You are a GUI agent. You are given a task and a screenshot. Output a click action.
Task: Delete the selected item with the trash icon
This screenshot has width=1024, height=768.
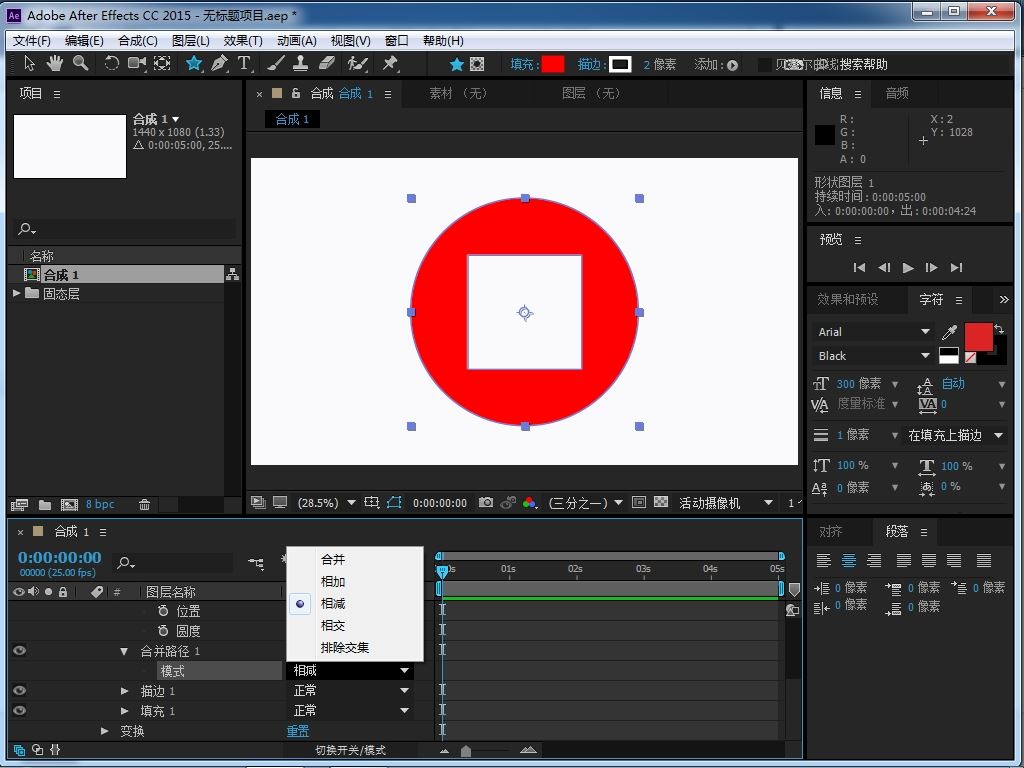click(x=144, y=505)
